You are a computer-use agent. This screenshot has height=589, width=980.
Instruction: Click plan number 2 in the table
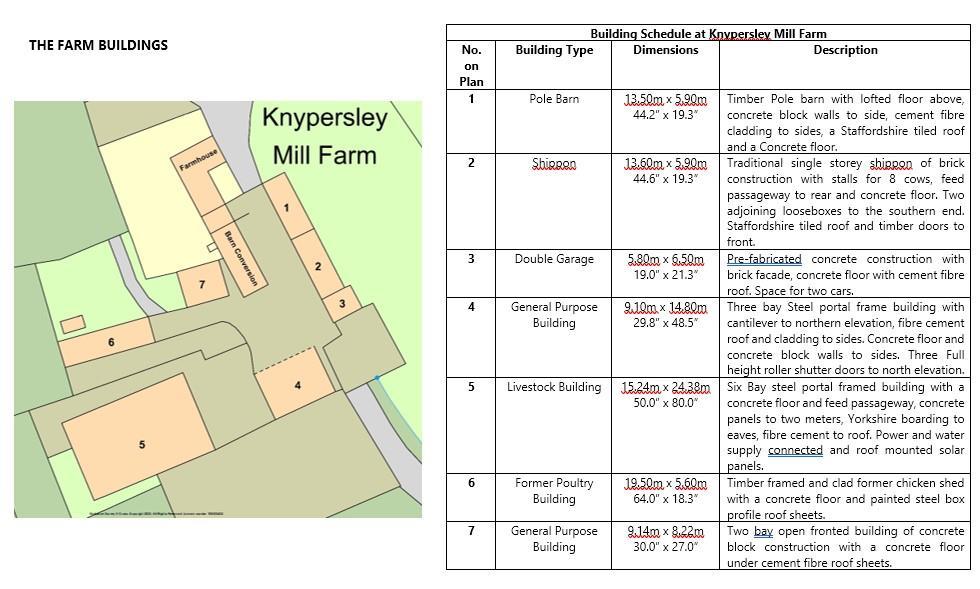(471, 163)
